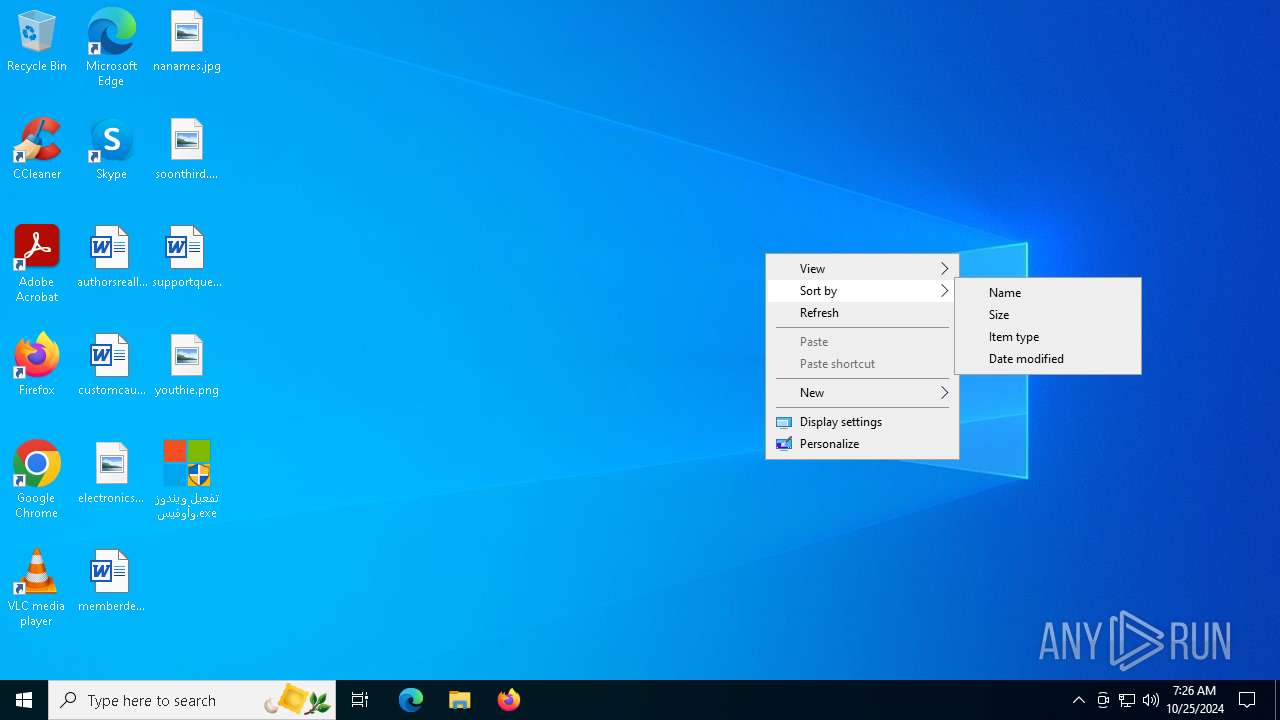Image resolution: width=1280 pixels, height=720 pixels.
Task: Open Personalize from context menu
Action: coord(862,443)
